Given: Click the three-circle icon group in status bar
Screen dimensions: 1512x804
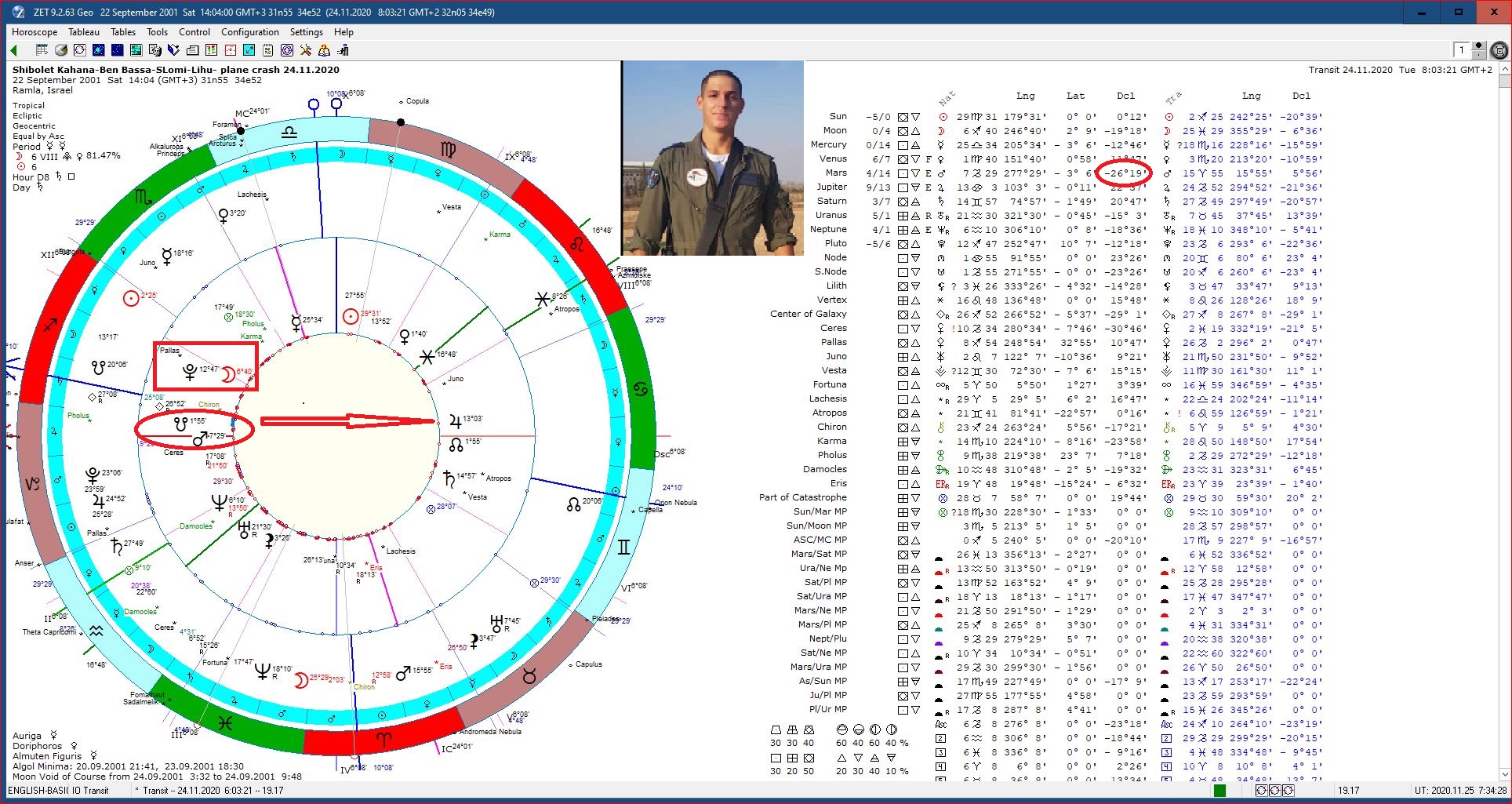Looking at the screenshot, I should (1274, 791).
